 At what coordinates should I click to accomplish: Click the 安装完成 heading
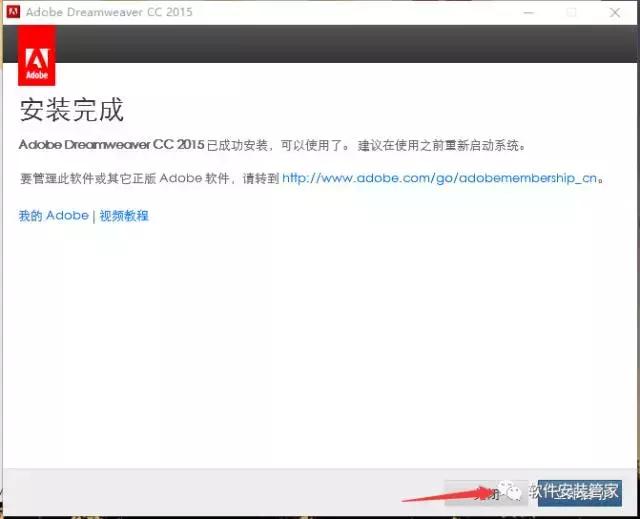click(71, 110)
